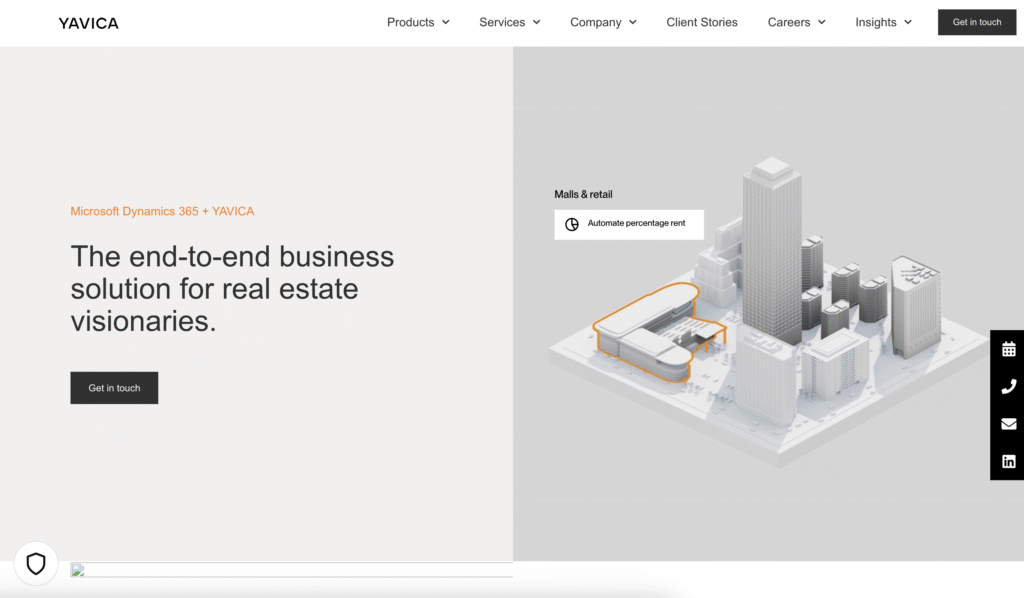1024x598 pixels.
Task: Click the hero Get in touch button
Action: pos(114,388)
